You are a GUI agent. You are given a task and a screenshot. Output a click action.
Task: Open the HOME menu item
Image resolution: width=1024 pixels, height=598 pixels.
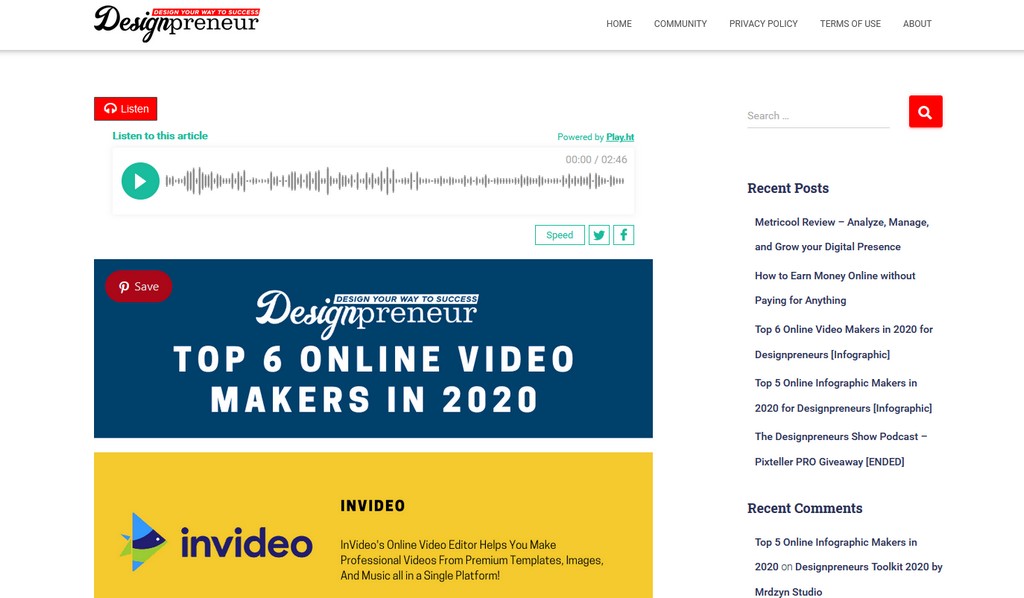coord(618,23)
